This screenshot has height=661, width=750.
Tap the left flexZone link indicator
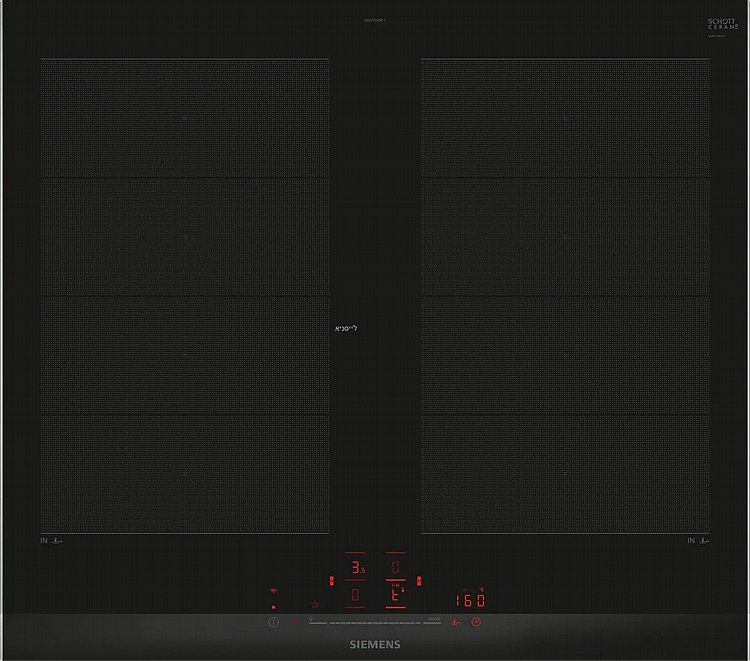pos(331,581)
